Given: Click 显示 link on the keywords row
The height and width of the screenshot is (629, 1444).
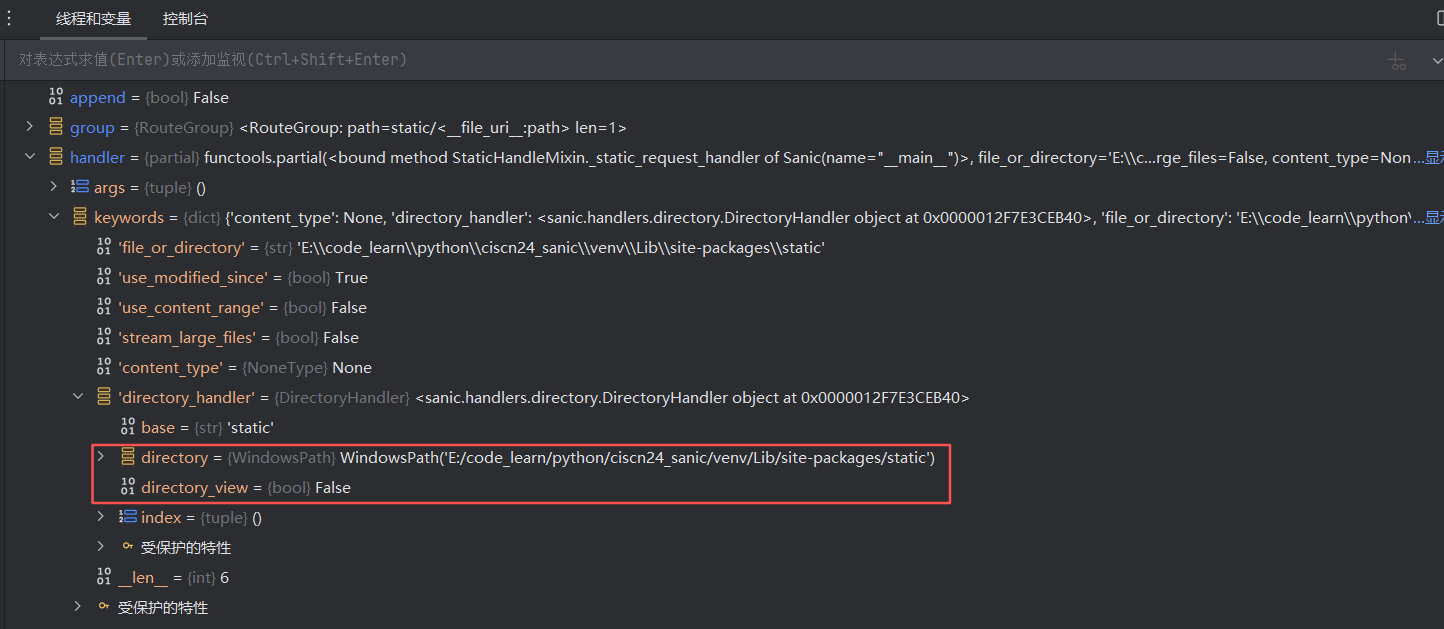Looking at the screenshot, I should [x=1433, y=218].
